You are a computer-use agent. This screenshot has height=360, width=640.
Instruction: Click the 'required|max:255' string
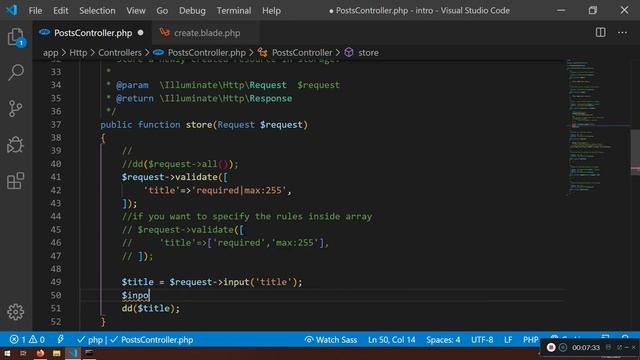pos(239,190)
